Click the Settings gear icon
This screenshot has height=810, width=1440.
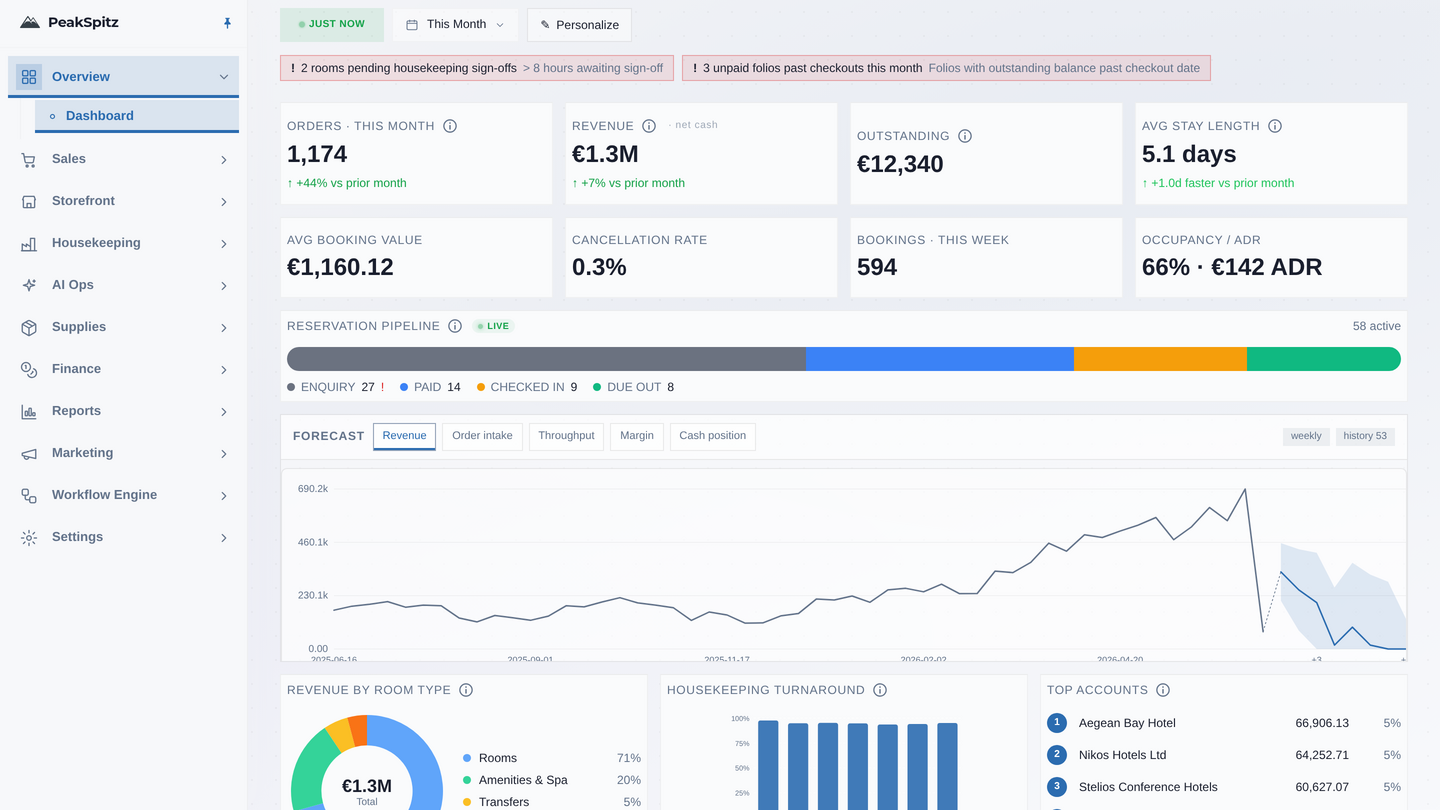coord(29,537)
